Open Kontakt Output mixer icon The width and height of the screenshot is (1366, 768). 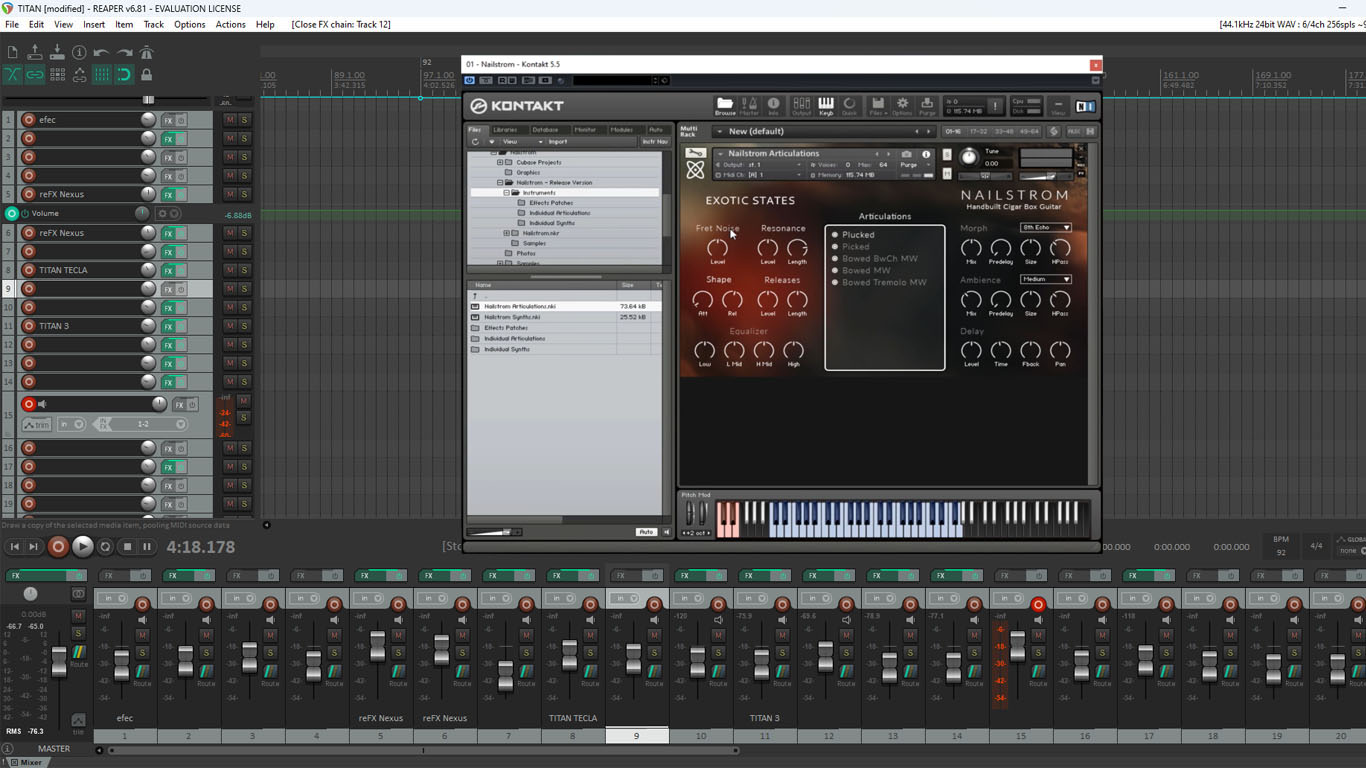(801, 105)
